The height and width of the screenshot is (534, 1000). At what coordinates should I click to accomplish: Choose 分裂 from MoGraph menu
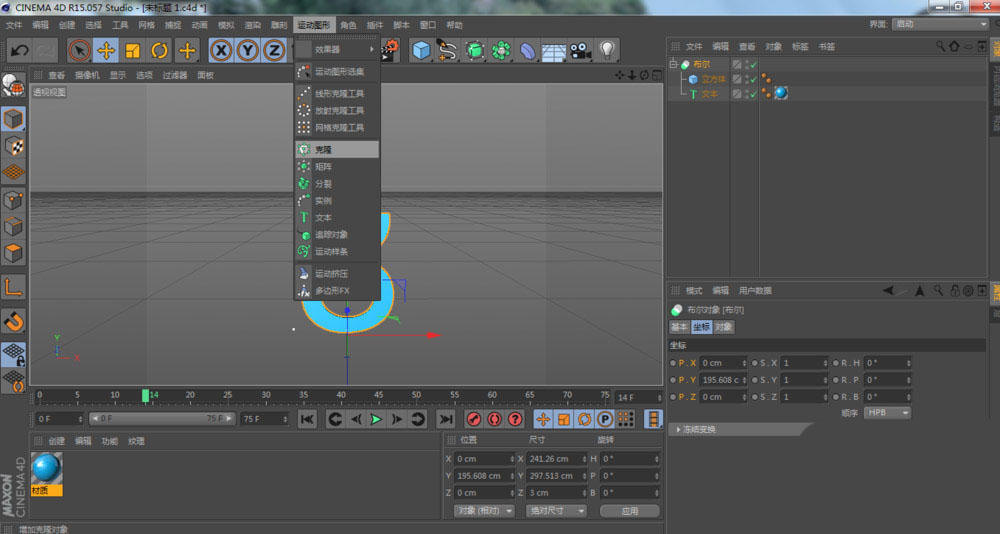pyautogui.click(x=337, y=184)
